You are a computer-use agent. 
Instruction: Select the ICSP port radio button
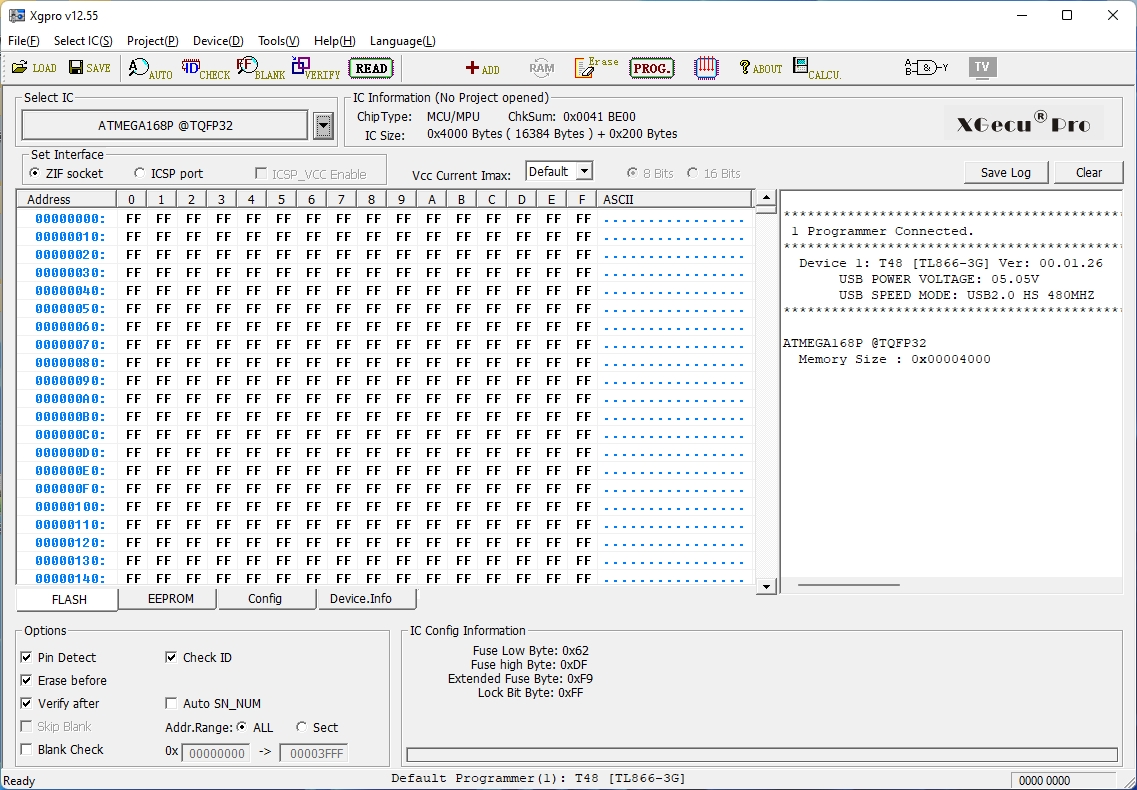(x=140, y=174)
